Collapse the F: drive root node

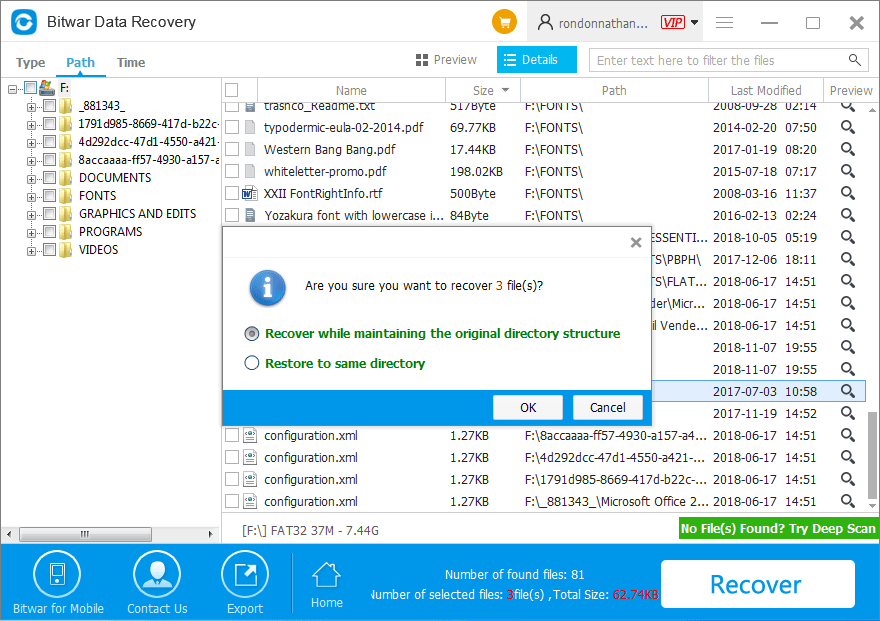tap(12, 89)
